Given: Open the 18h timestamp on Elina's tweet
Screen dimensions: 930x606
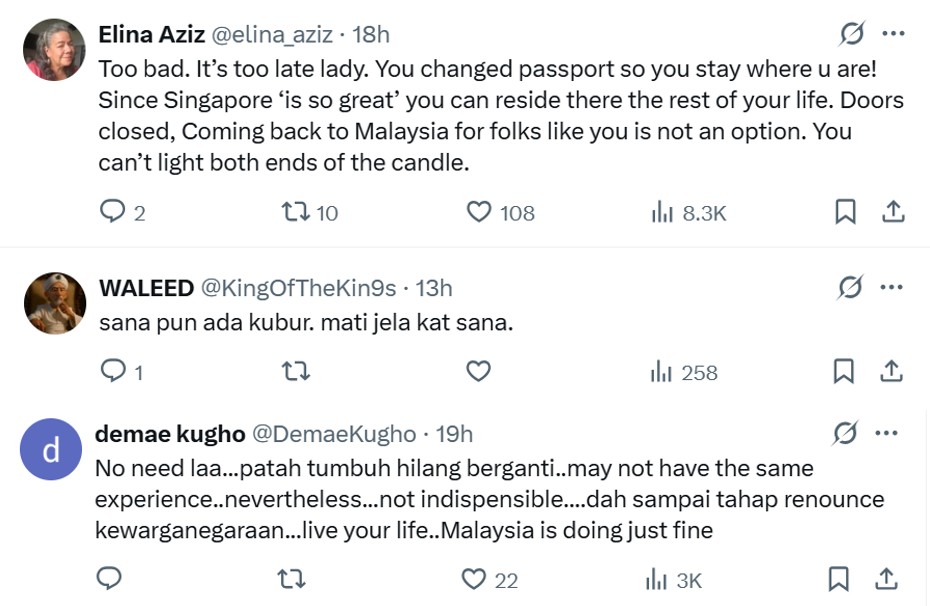Looking at the screenshot, I should tap(371, 34).
